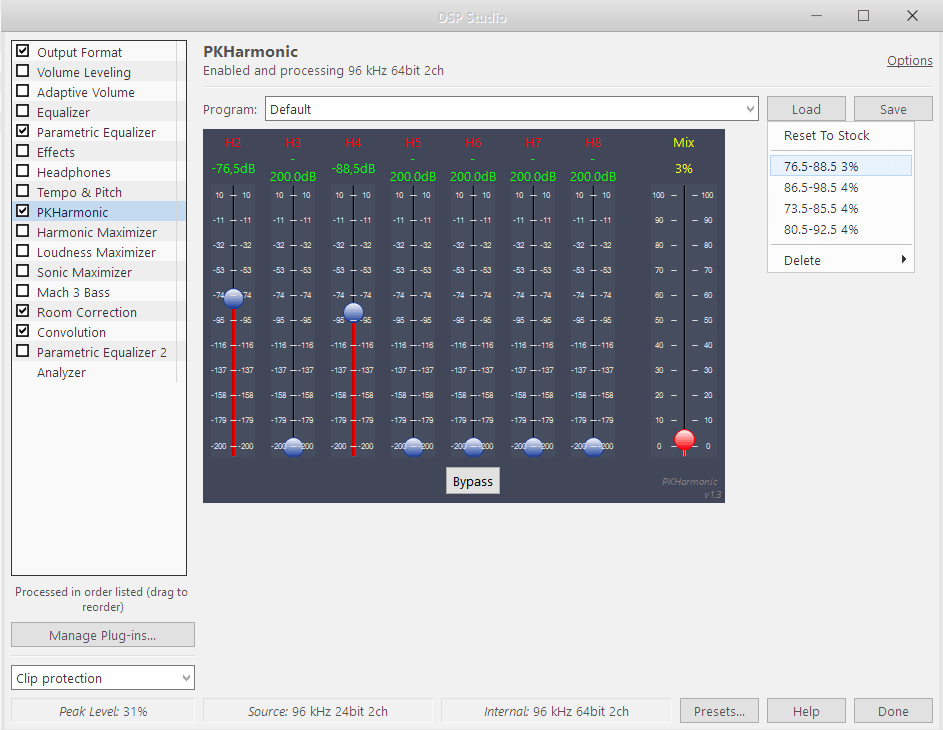943x730 pixels.
Task: Disable the Parametric Equalizer checkbox
Action: pos(23,131)
